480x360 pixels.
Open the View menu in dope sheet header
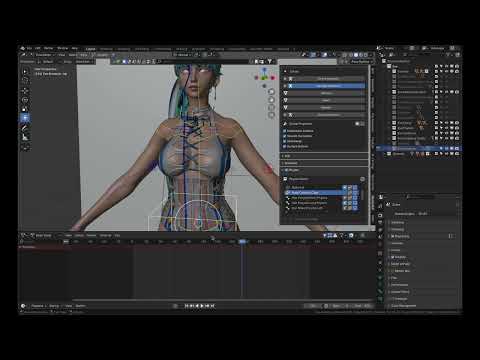(x=68, y=235)
